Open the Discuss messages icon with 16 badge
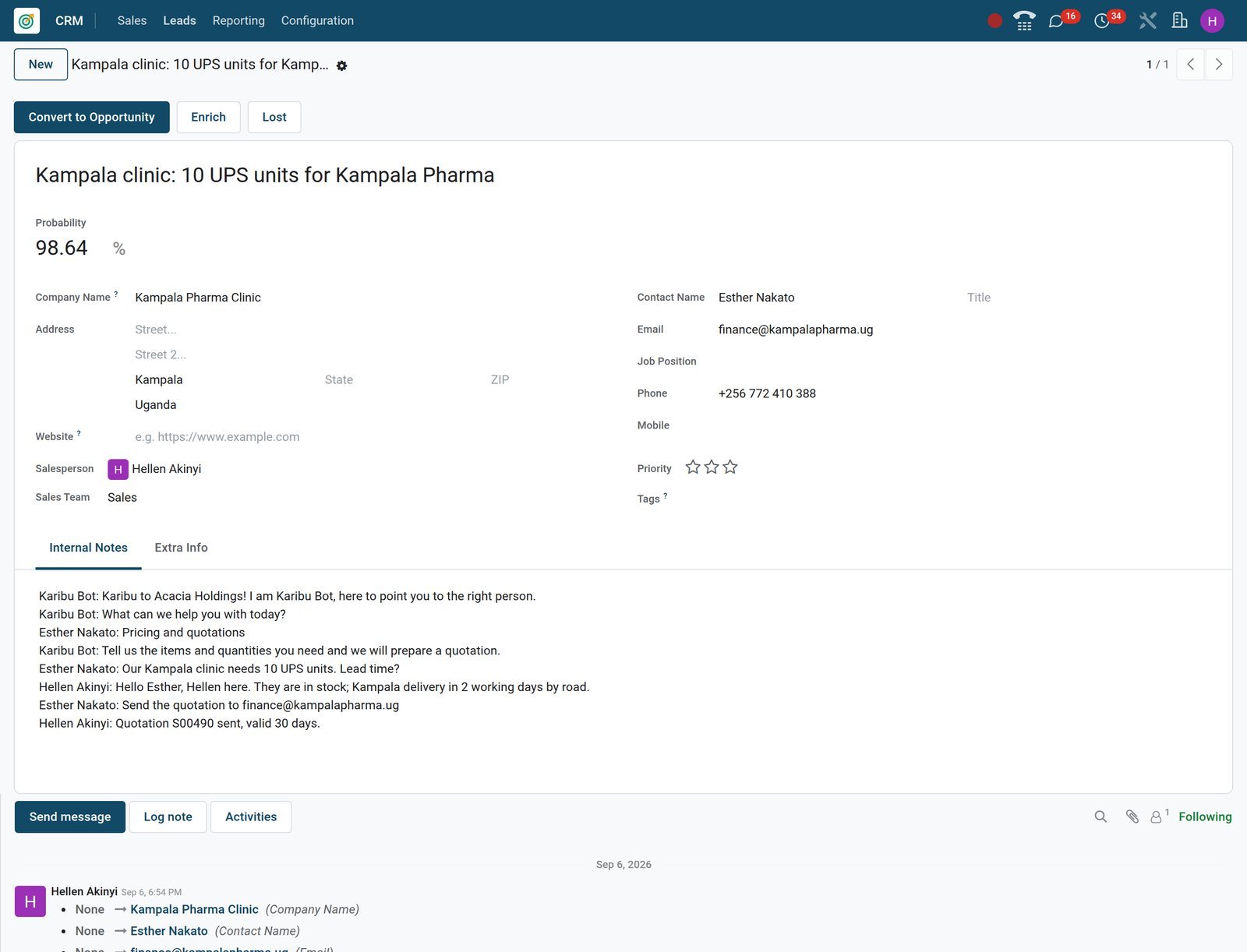This screenshot has height=952, width=1247. 1056,21
